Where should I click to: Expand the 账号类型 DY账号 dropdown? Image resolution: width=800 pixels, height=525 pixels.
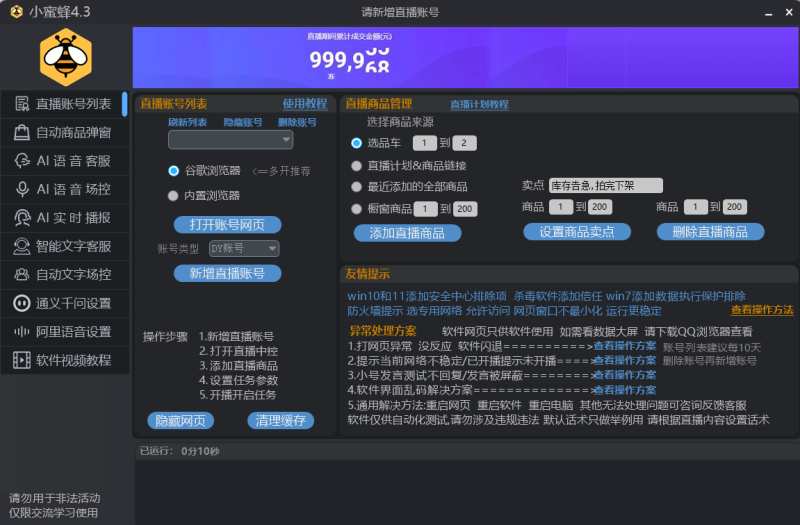[244, 248]
